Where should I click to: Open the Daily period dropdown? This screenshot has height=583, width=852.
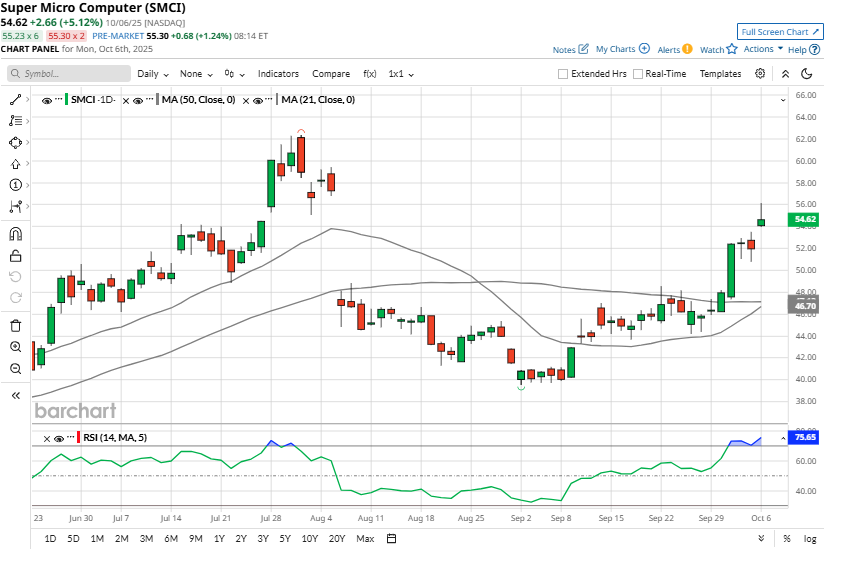tap(153, 74)
